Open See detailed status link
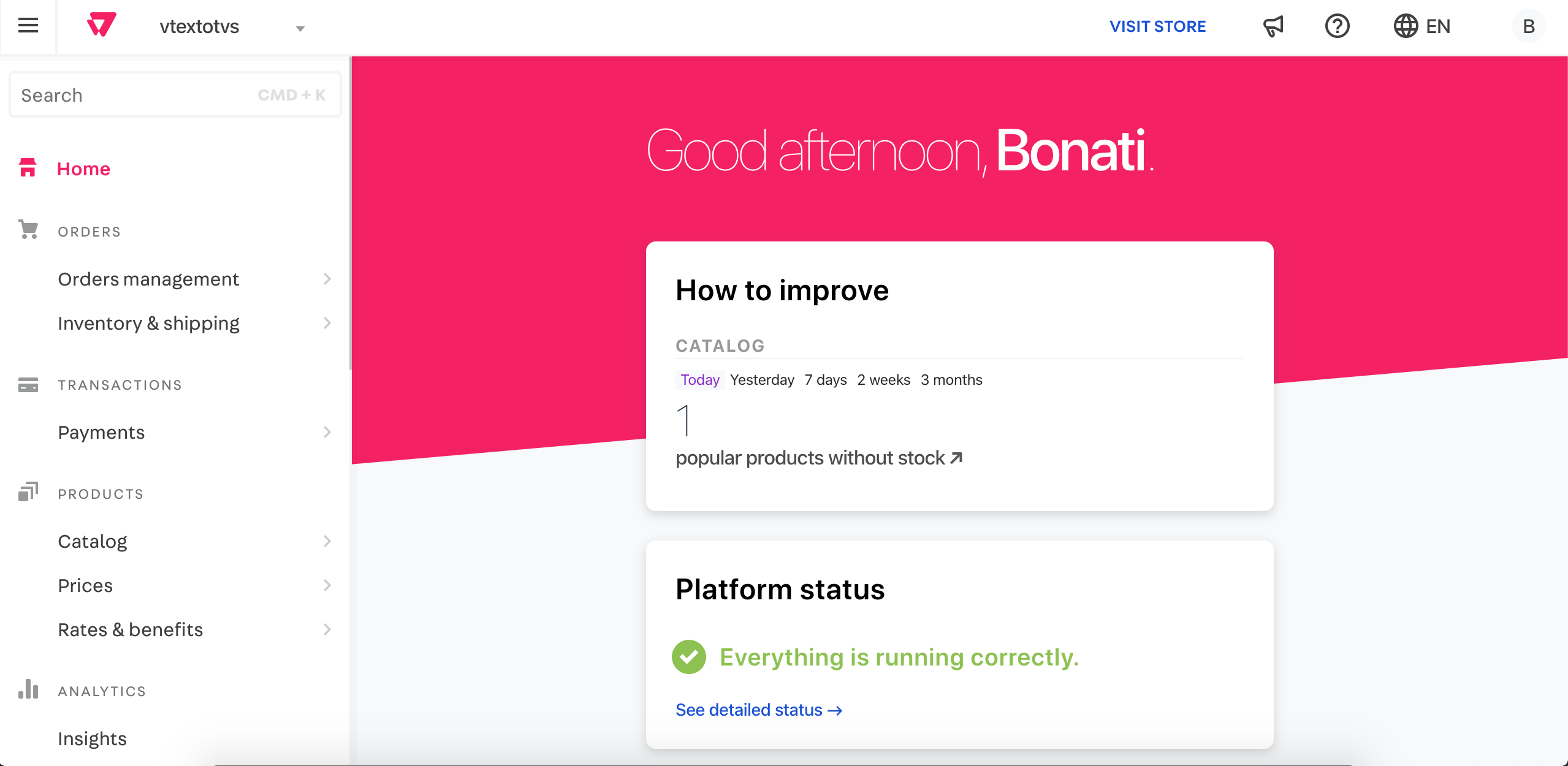Viewport: 1568px width, 766px height. coord(759,710)
